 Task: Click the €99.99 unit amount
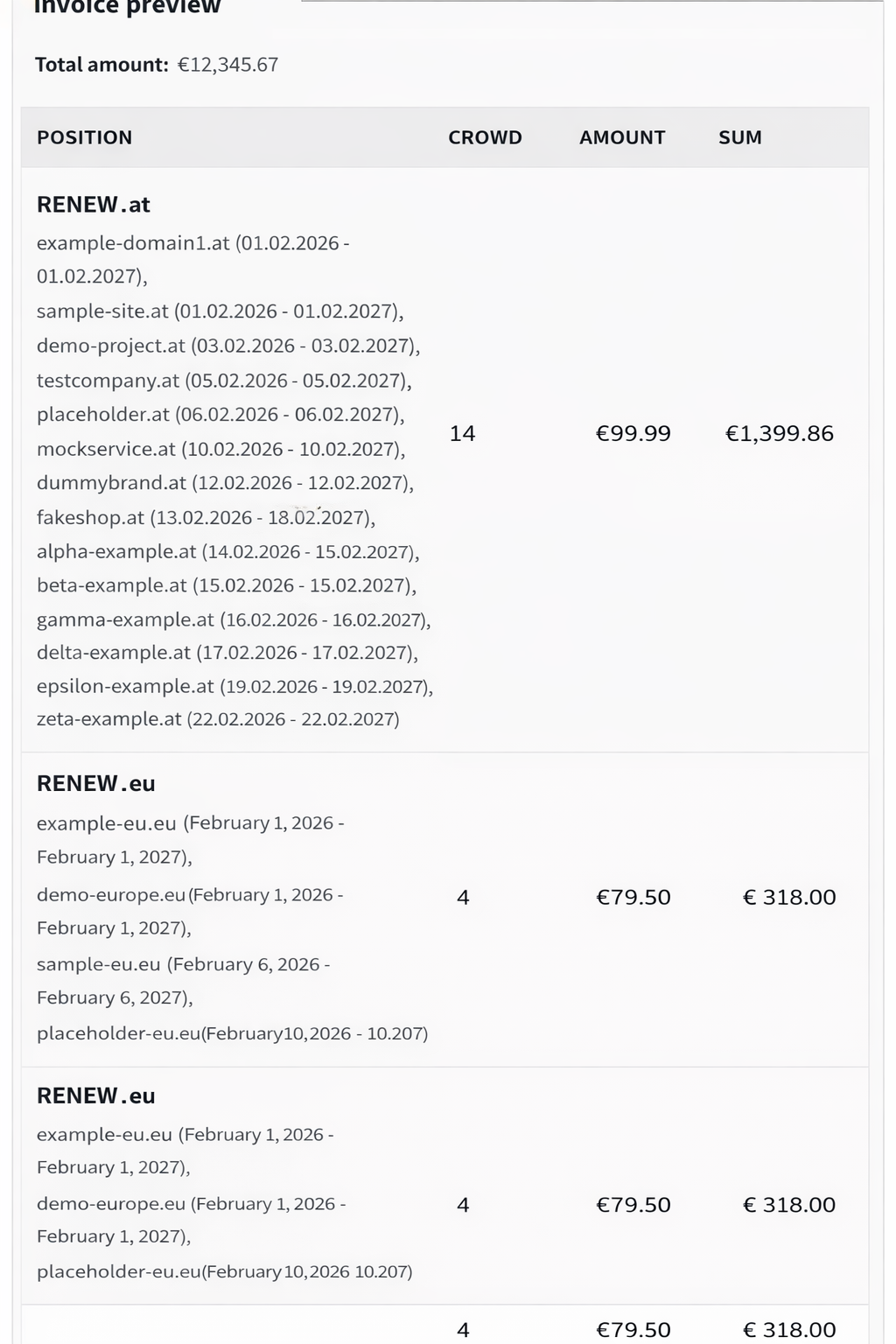[633, 433]
